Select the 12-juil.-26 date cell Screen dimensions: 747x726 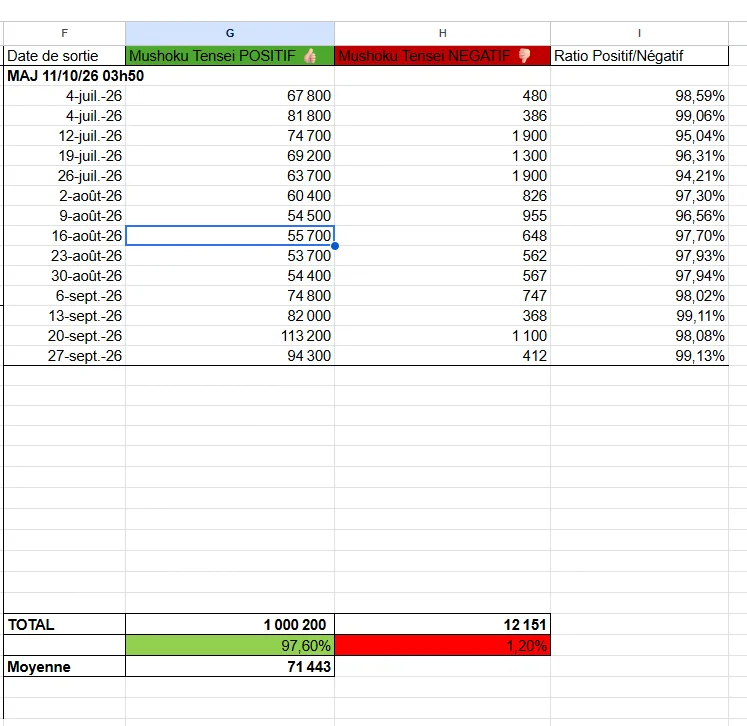(64, 136)
